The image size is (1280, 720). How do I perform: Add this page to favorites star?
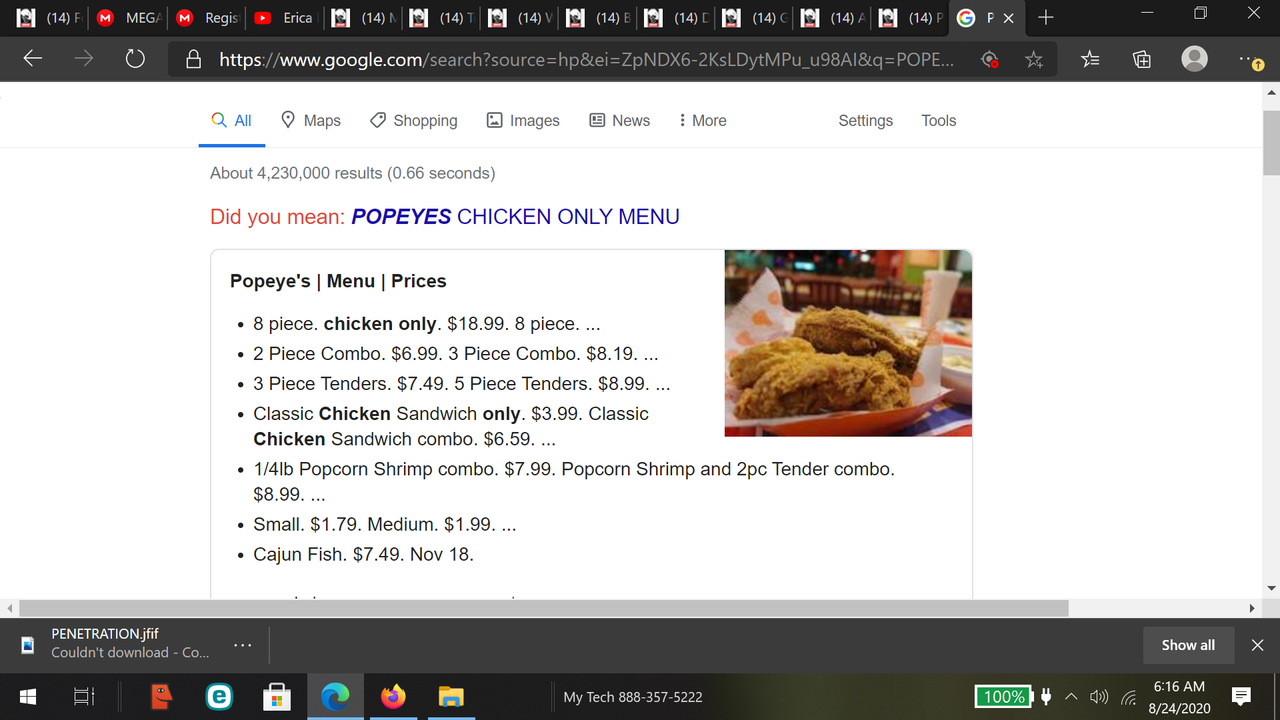tap(1034, 60)
